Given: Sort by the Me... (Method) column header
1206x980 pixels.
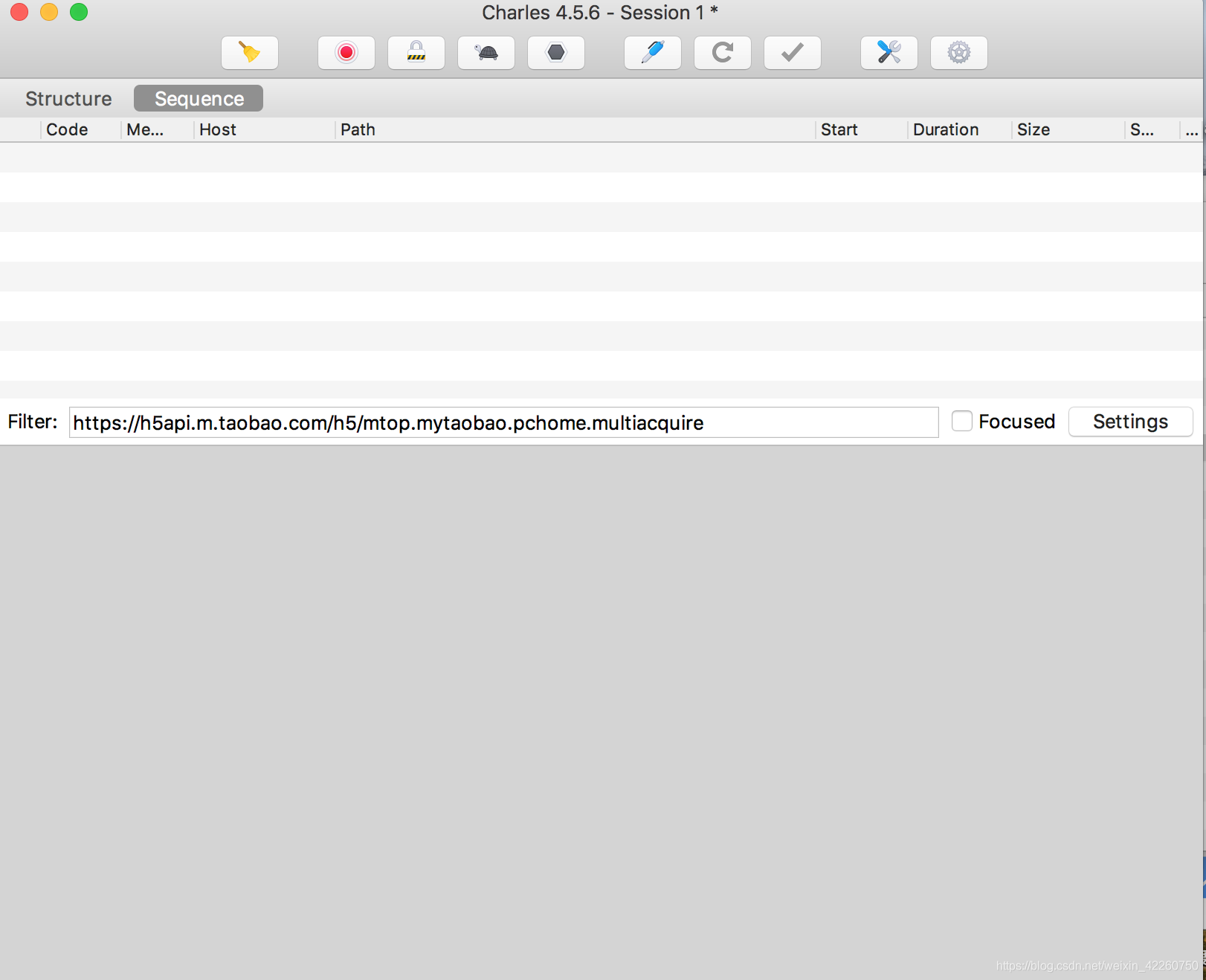Looking at the screenshot, I should coord(157,129).
